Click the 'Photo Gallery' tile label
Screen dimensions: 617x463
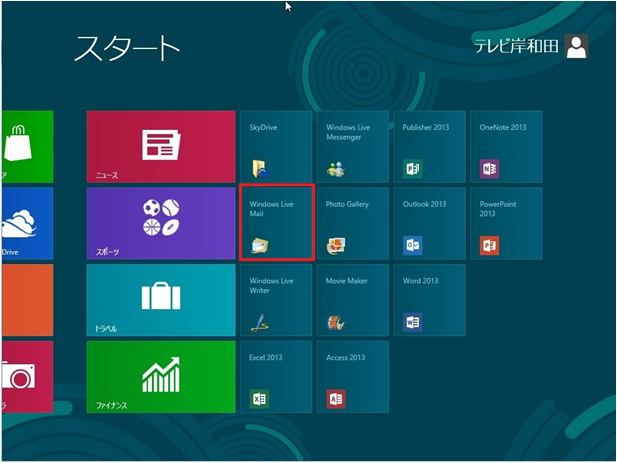pos(347,204)
